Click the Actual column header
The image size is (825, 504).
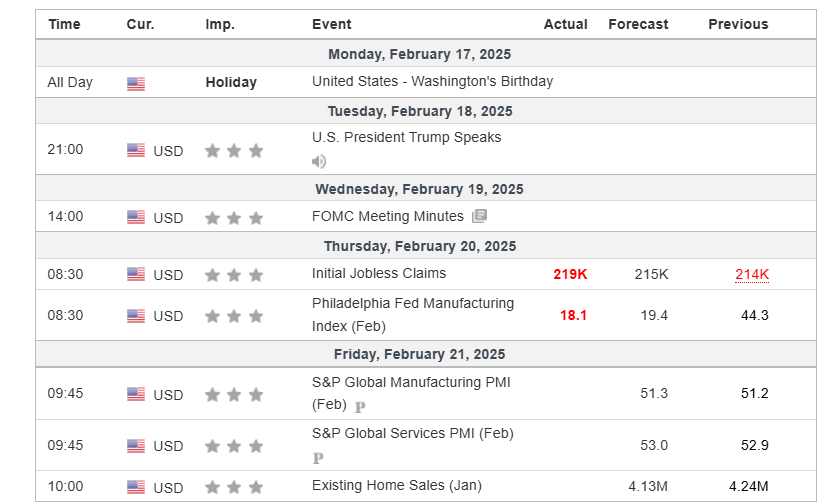[566, 24]
